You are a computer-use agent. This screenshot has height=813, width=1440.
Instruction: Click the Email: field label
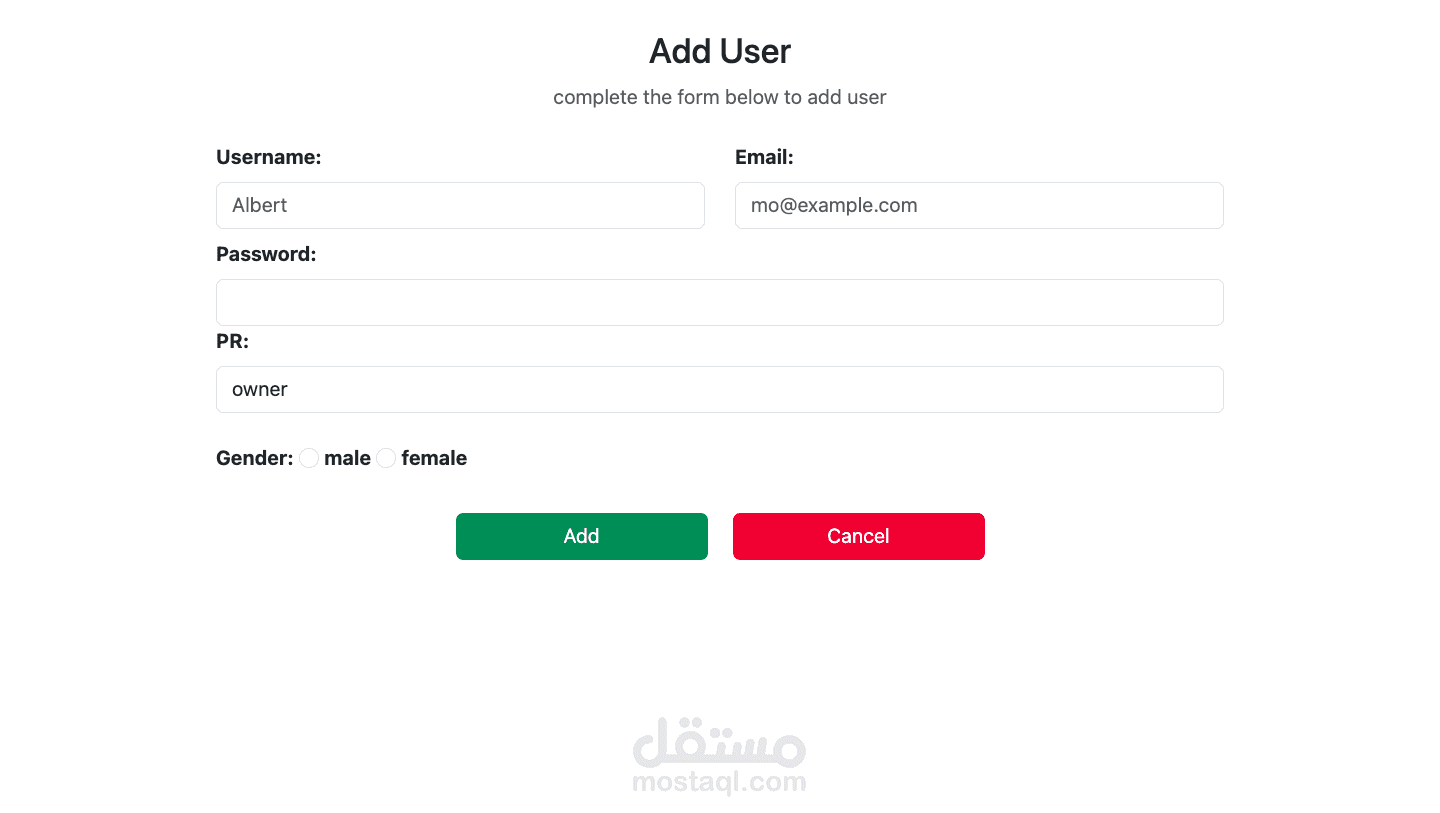tap(764, 157)
